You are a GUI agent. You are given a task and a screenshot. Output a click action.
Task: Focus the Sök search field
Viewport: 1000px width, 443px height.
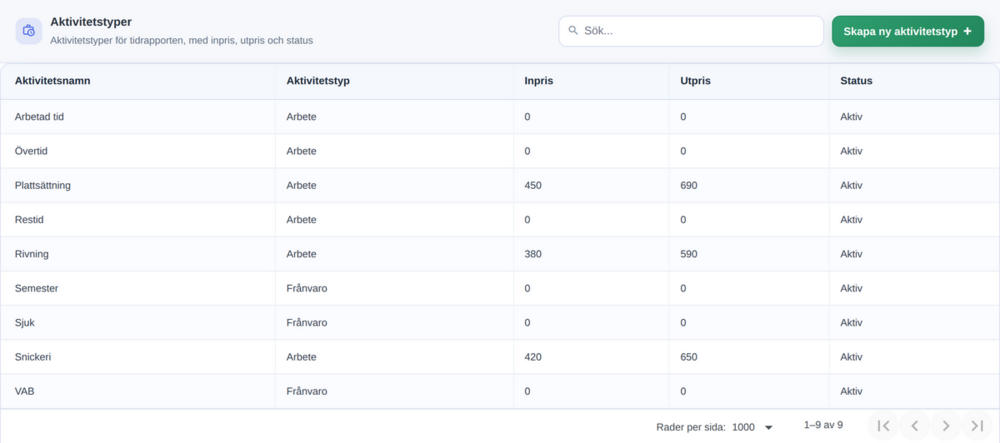click(691, 31)
